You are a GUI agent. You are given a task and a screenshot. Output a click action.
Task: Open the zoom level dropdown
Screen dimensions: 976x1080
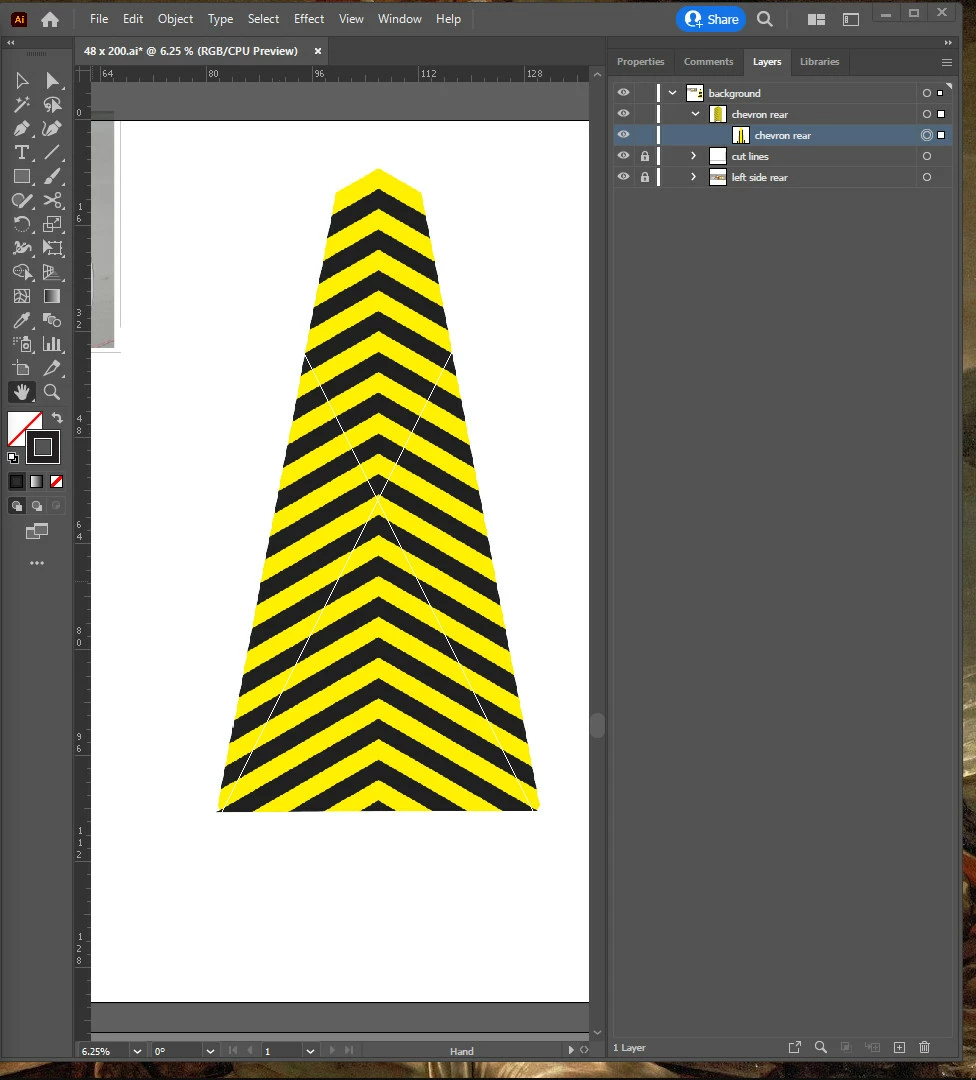click(x=137, y=1051)
